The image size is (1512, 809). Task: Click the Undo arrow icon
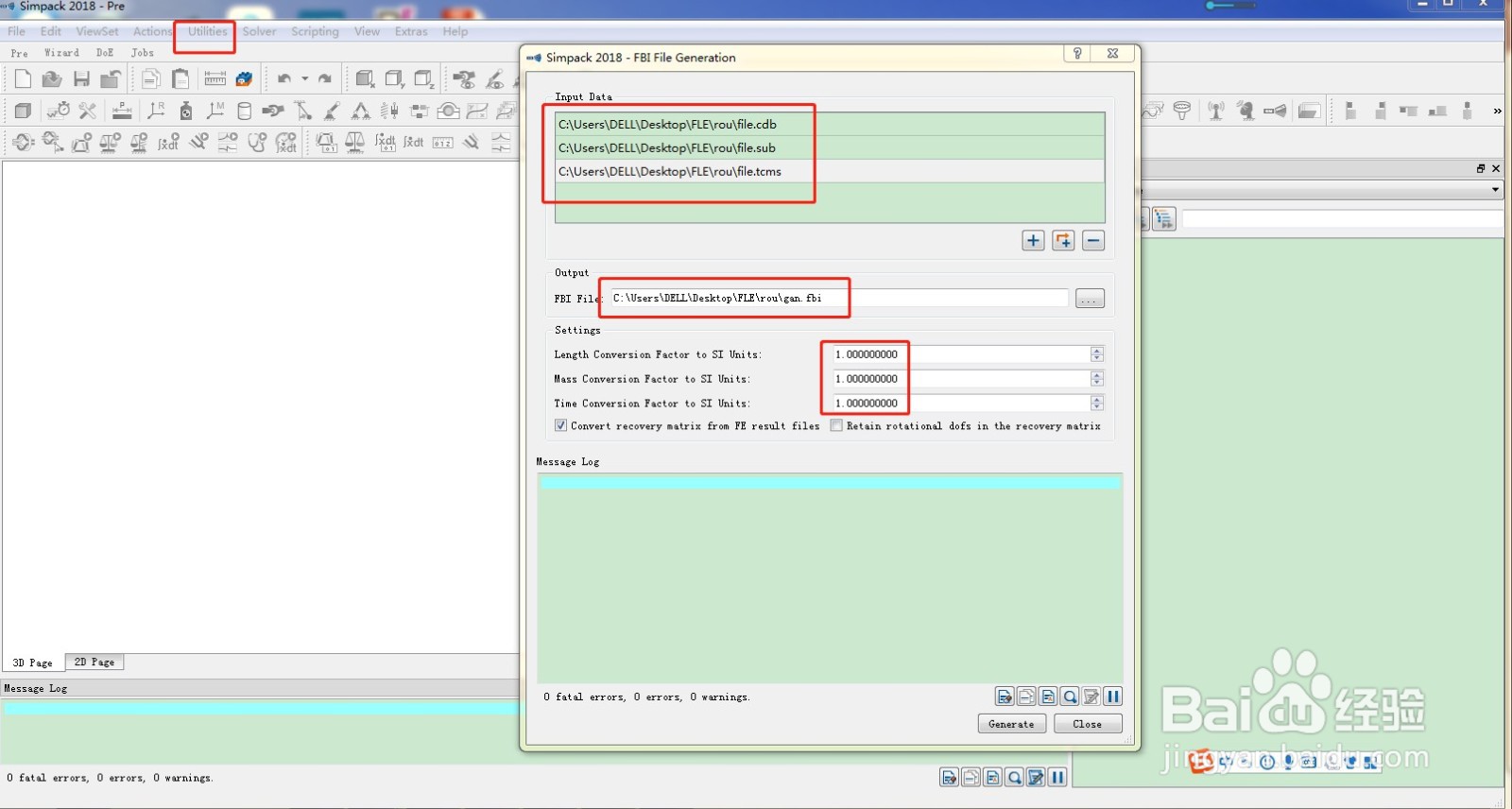coord(283,78)
